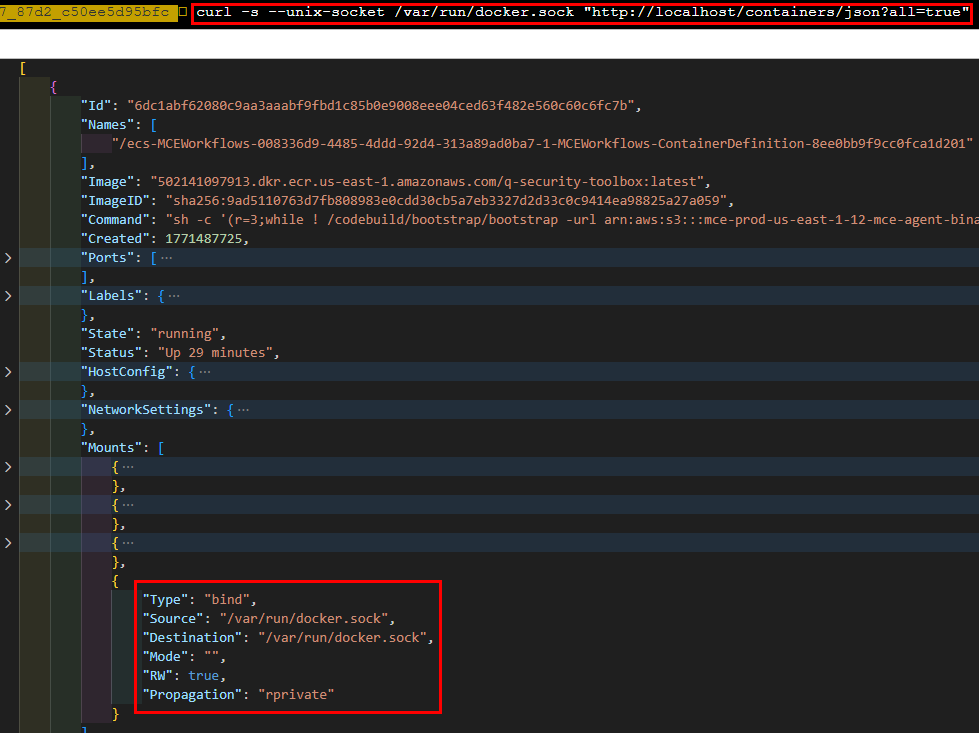Click the ellipsis placeholder after "Labels"
The width and height of the screenshot is (979, 733).
click(174, 296)
